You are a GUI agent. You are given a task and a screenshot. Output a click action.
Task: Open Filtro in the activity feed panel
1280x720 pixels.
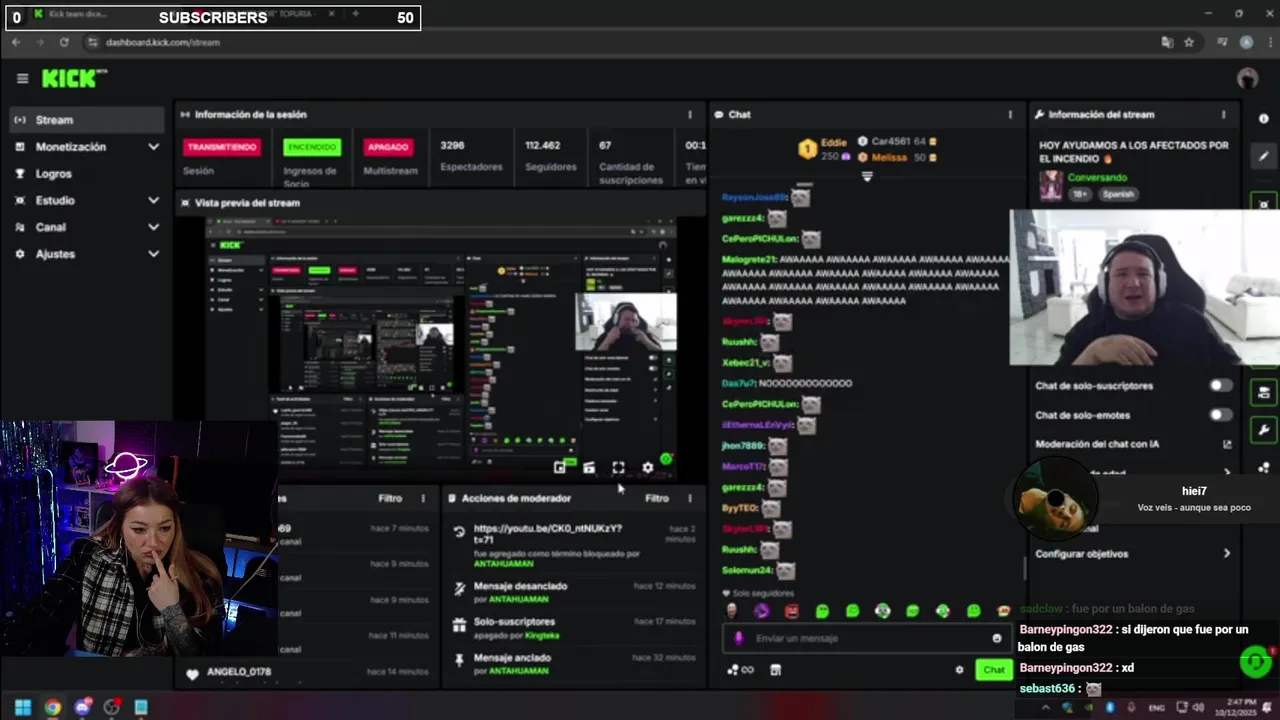point(390,498)
